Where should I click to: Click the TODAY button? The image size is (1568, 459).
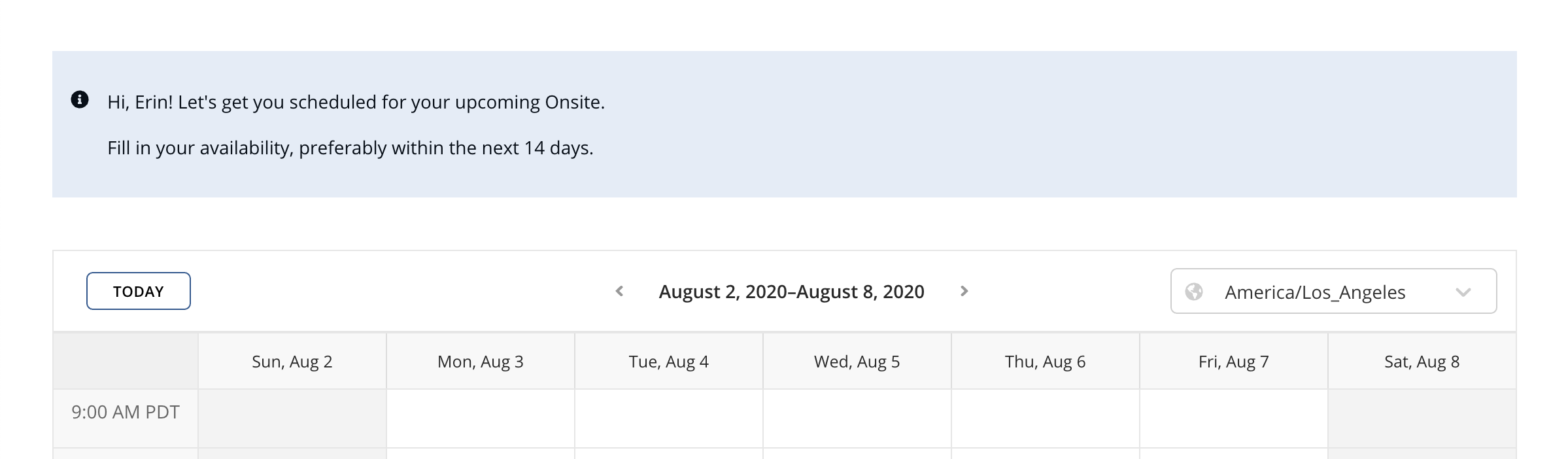139,291
